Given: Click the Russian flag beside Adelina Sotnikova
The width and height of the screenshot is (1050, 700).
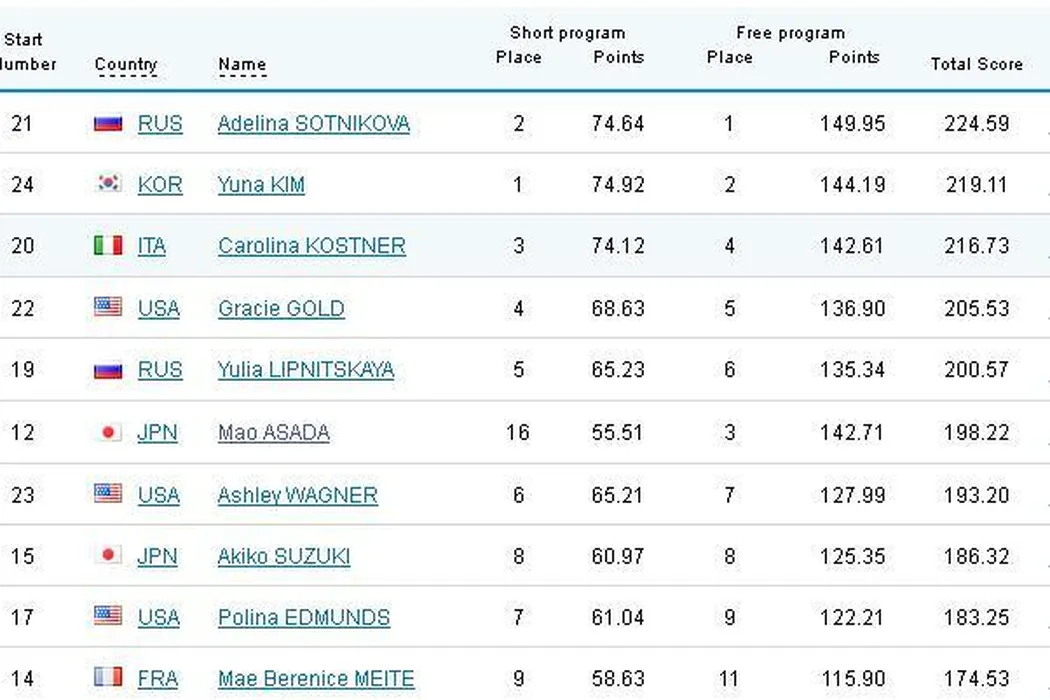Looking at the screenshot, I should tap(108, 124).
